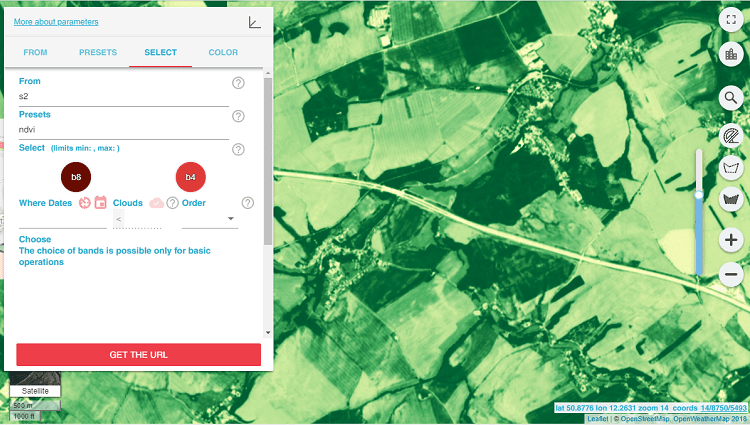The width and height of the screenshot is (750, 425).
Task: Click the circular date reset icon
Action: (x=85, y=203)
